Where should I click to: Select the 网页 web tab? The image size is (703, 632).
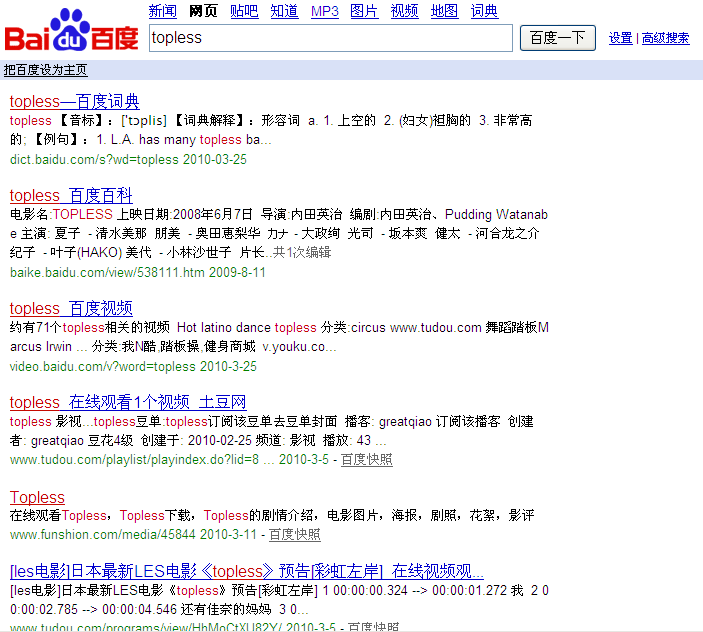pos(203,11)
